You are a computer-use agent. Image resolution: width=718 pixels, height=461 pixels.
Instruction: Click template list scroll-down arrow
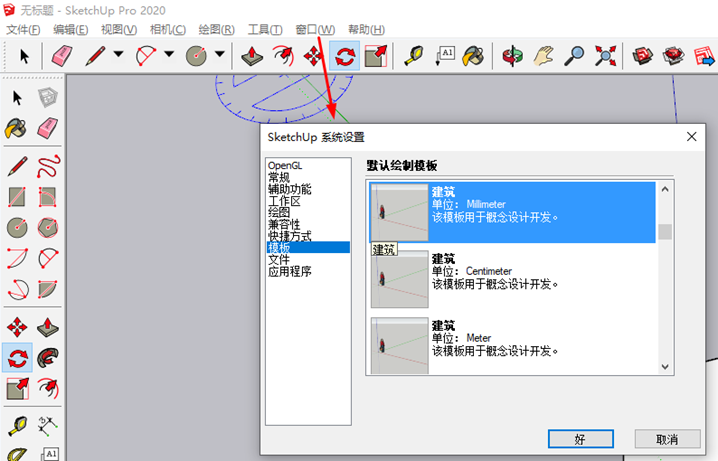coord(665,367)
